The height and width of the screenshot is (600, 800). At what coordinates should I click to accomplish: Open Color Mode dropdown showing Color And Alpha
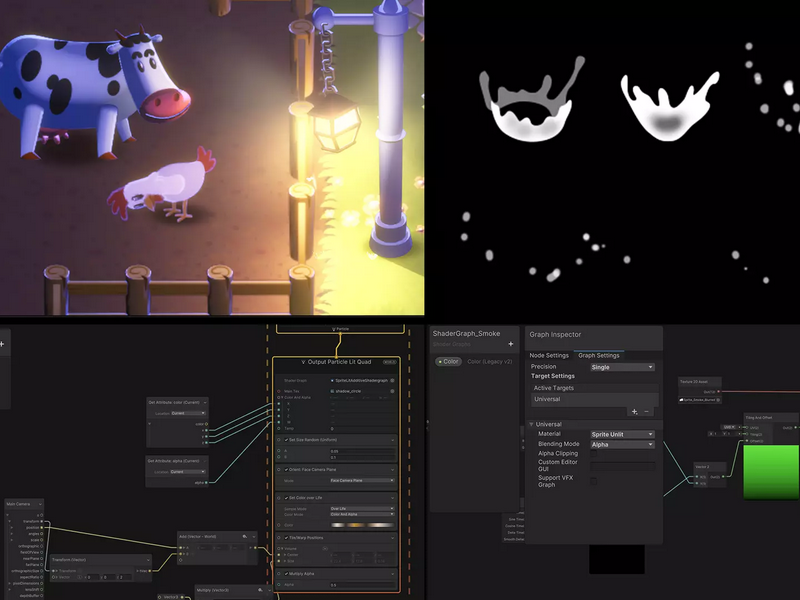(362, 514)
